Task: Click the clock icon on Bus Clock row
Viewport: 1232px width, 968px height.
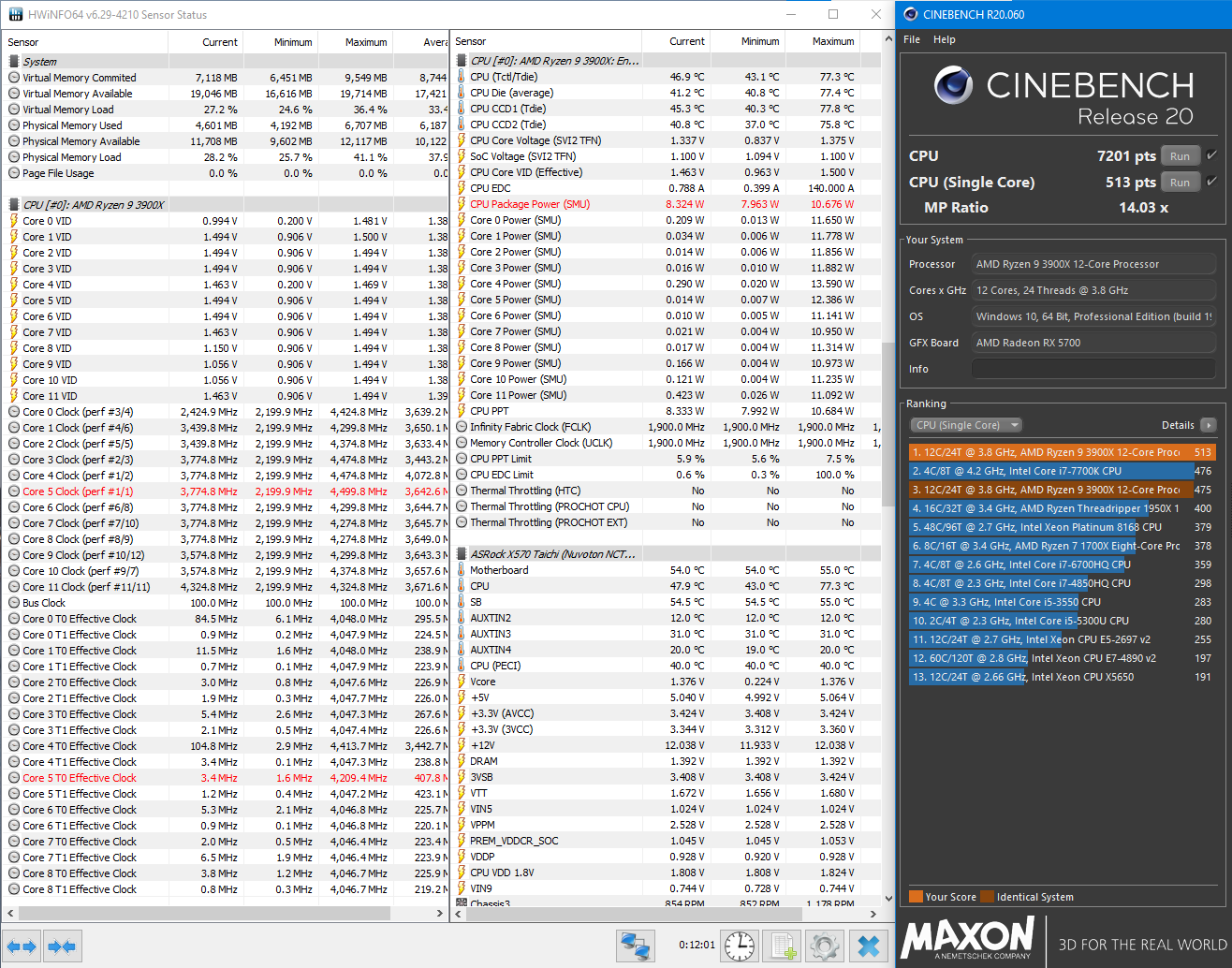Action: click(14, 603)
